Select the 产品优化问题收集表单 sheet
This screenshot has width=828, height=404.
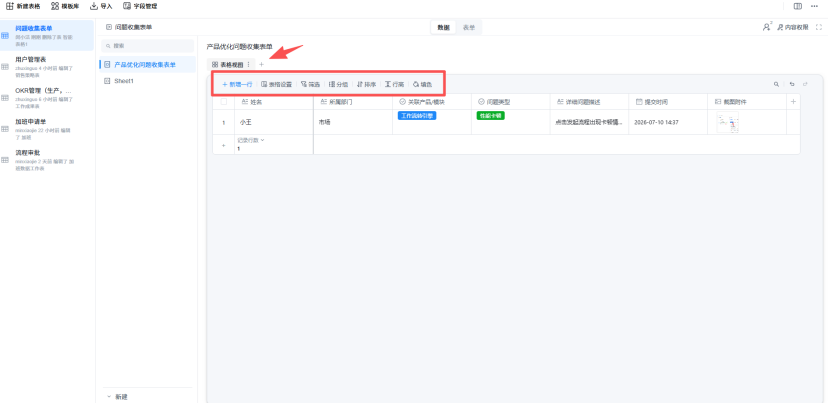tap(147, 64)
